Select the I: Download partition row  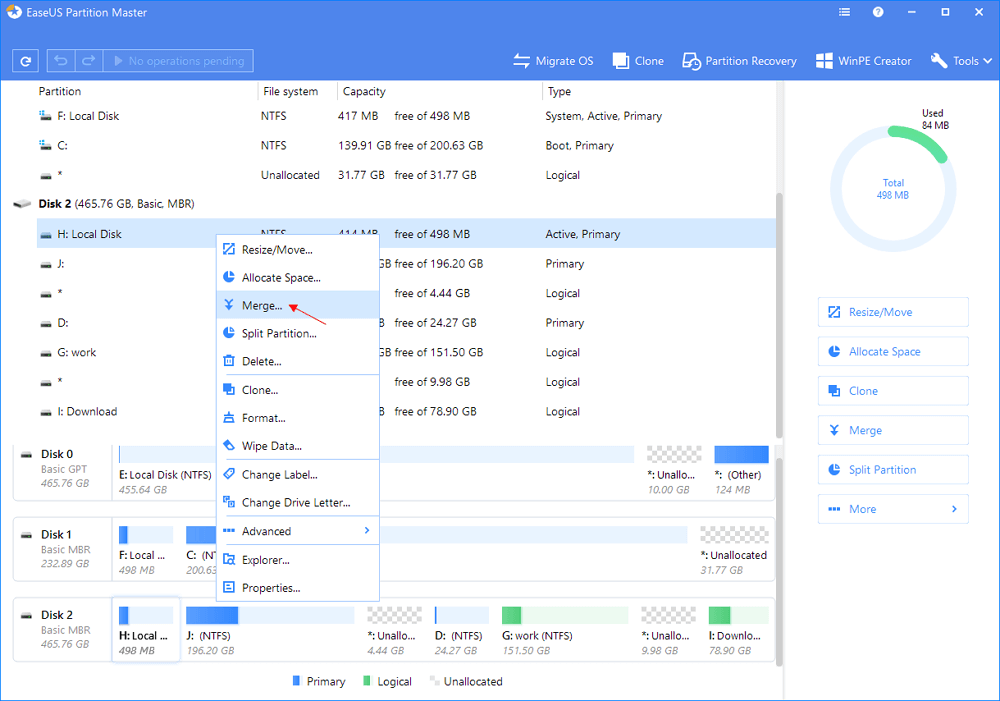point(406,411)
